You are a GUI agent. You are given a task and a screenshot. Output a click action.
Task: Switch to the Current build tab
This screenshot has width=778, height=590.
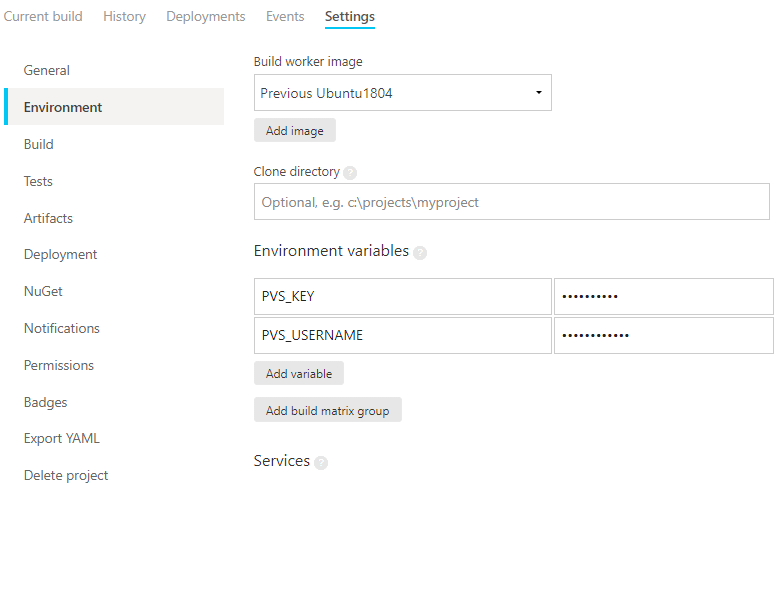coord(43,17)
